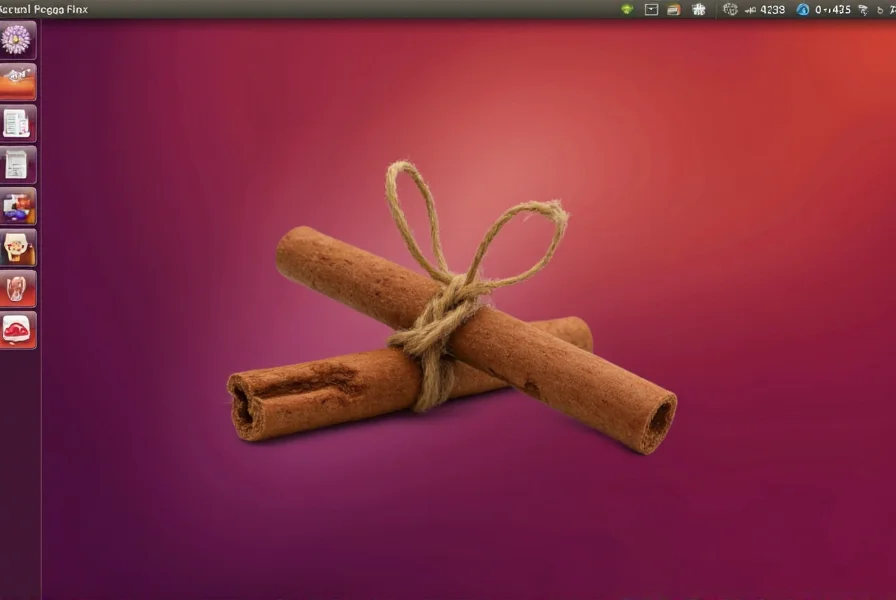Open the white documents launcher icon
Viewport: 896px width, 600px height.
coord(17,123)
